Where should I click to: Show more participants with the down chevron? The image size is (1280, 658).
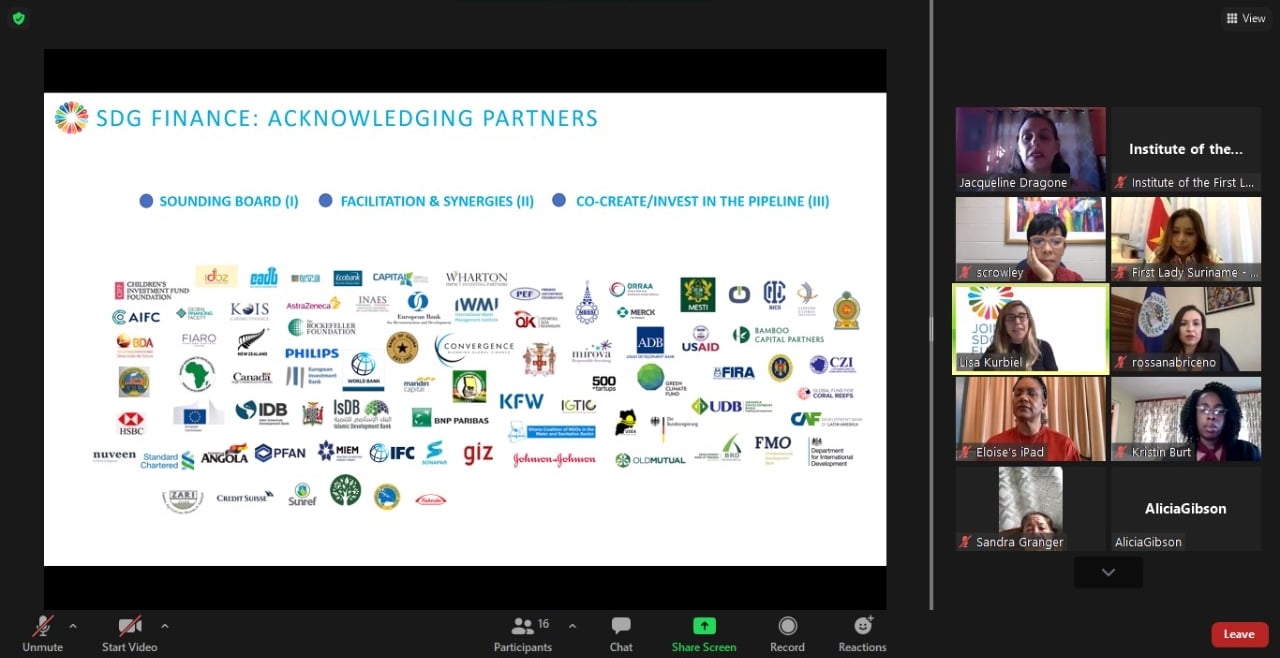[x=1108, y=572]
